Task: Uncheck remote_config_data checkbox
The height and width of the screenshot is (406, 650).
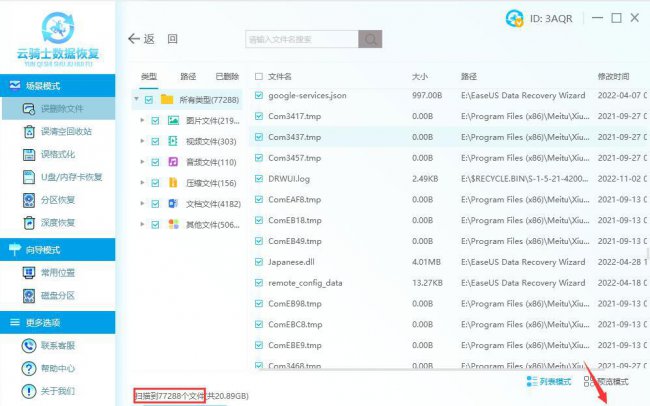Action: pyautogui.click(x=259, y=283)
